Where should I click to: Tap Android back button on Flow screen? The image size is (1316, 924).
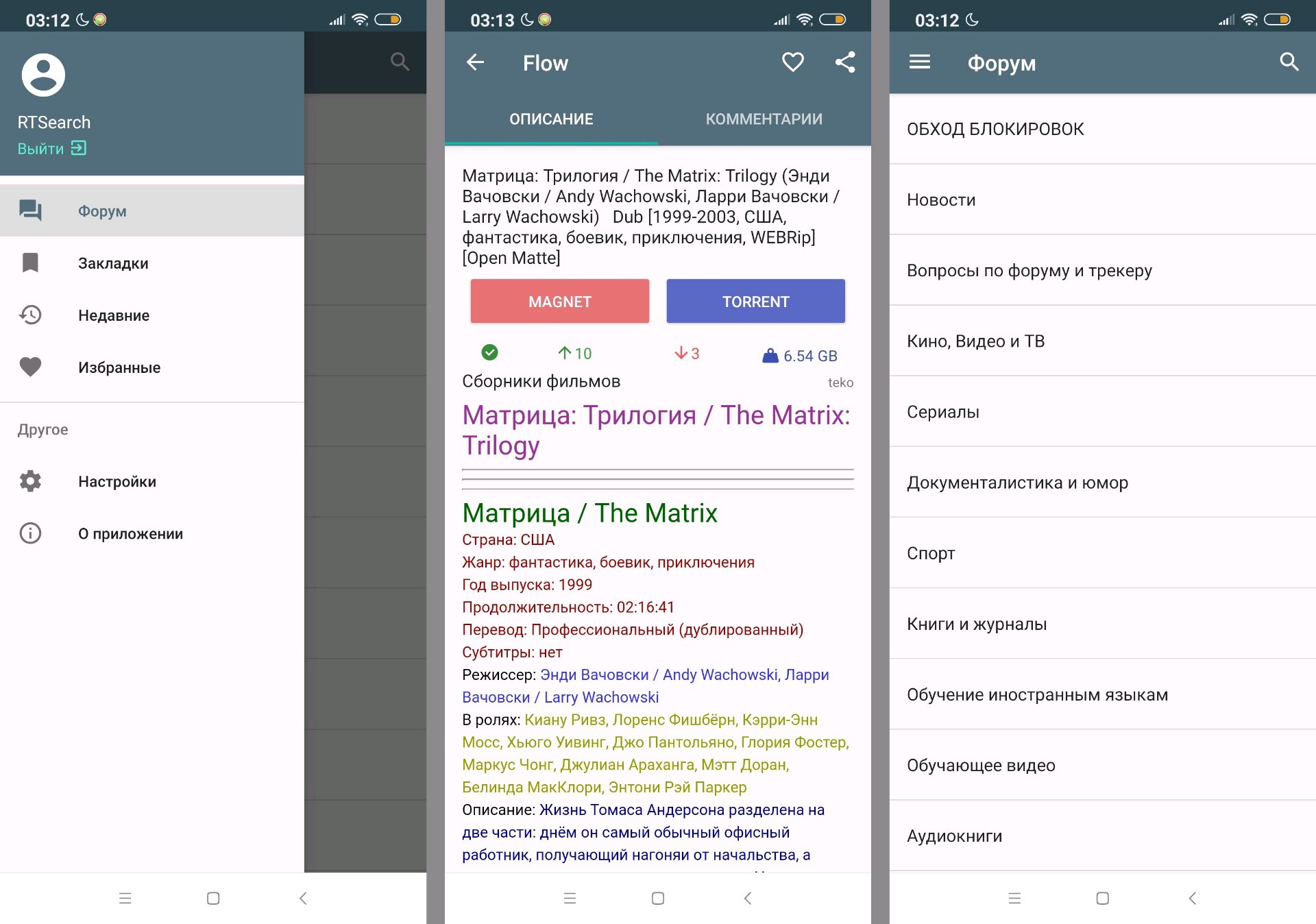coord(748,898)
